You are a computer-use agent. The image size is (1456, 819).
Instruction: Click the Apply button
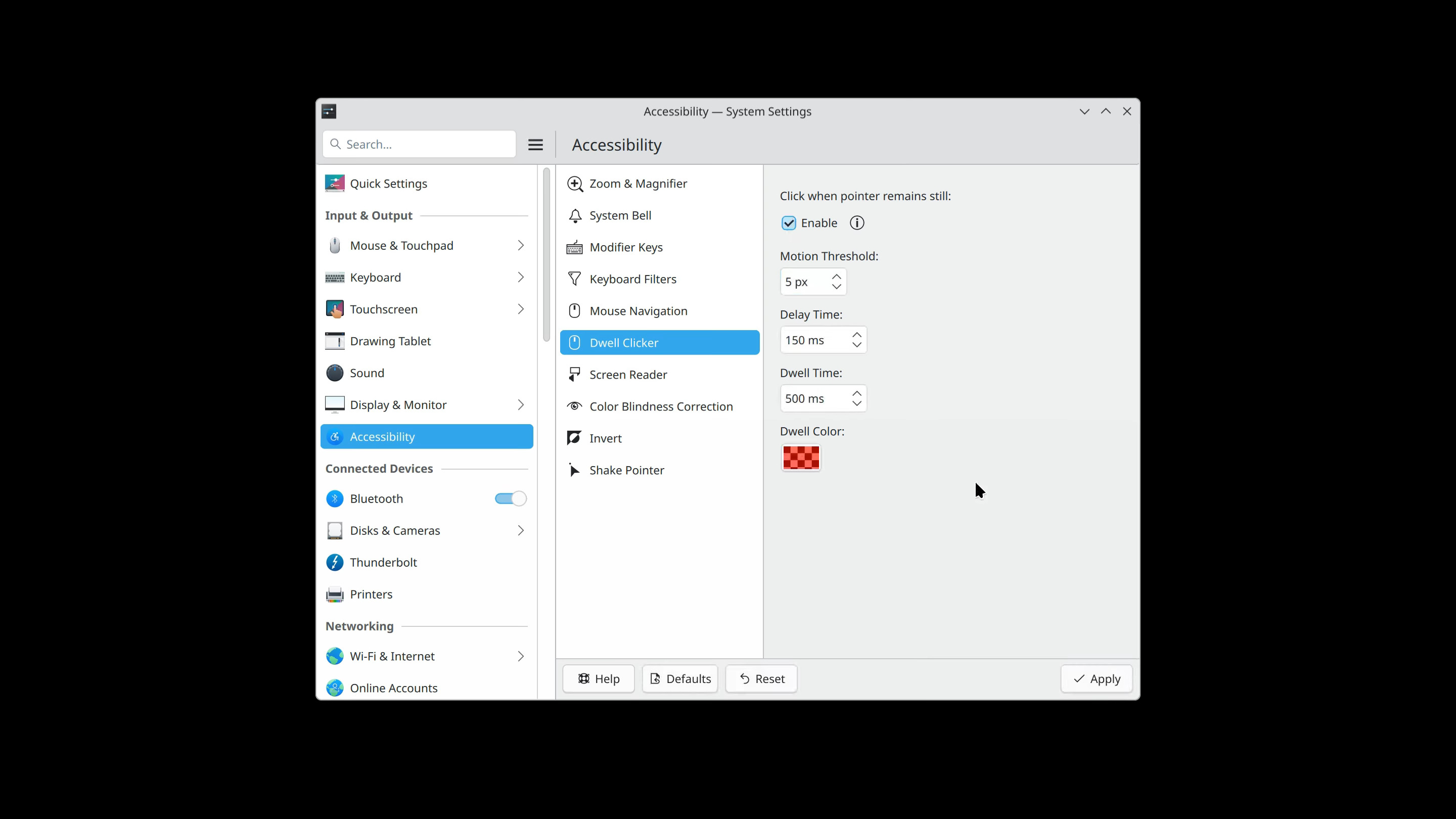pos(1097,679)
